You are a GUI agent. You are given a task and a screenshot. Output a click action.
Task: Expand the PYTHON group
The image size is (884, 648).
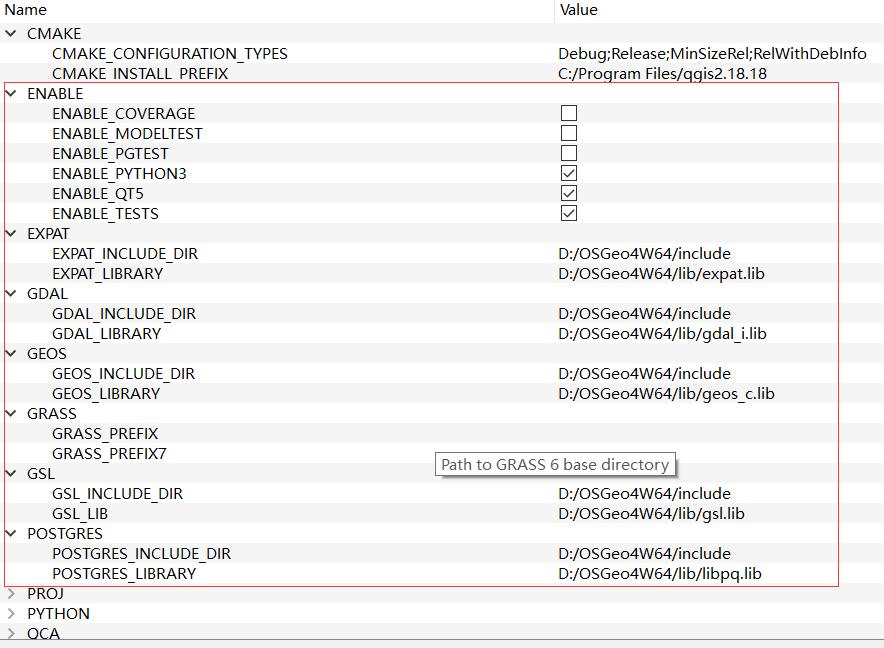pos(11,614)
